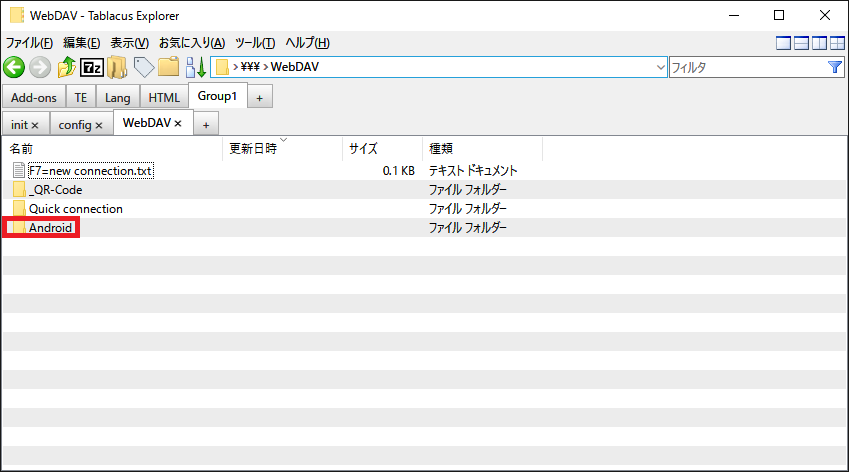
Task: Click the stacked folders toolbar icon
Action: tap(117, 68)
